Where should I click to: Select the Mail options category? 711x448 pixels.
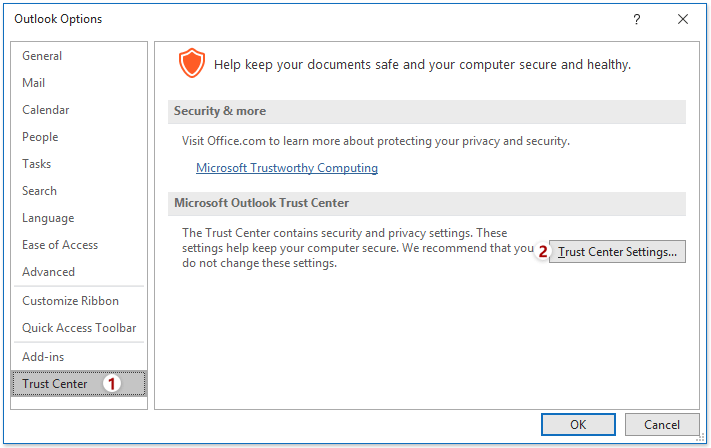tap(34, 83)
